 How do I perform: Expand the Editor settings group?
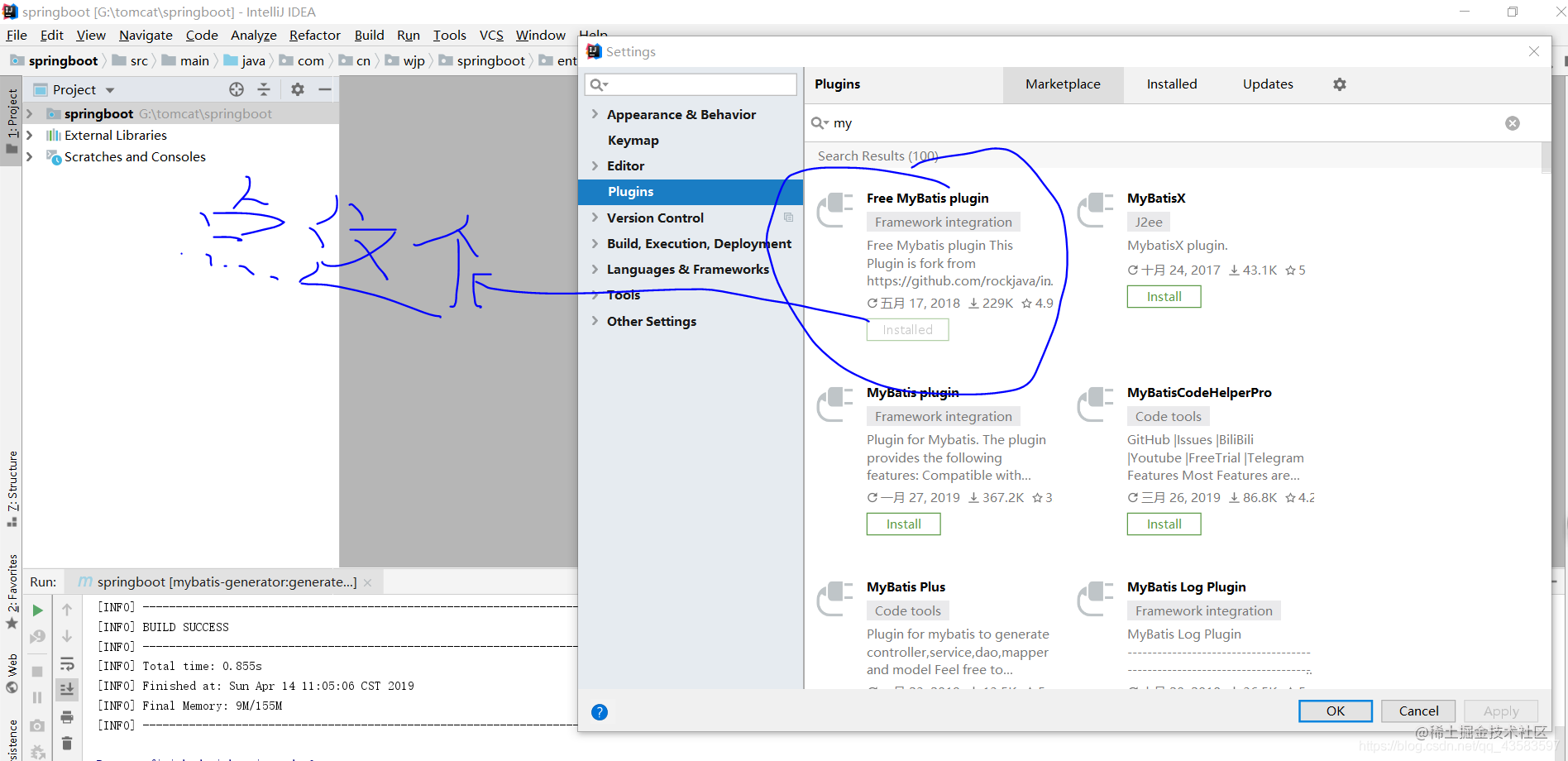coord(595,165)
